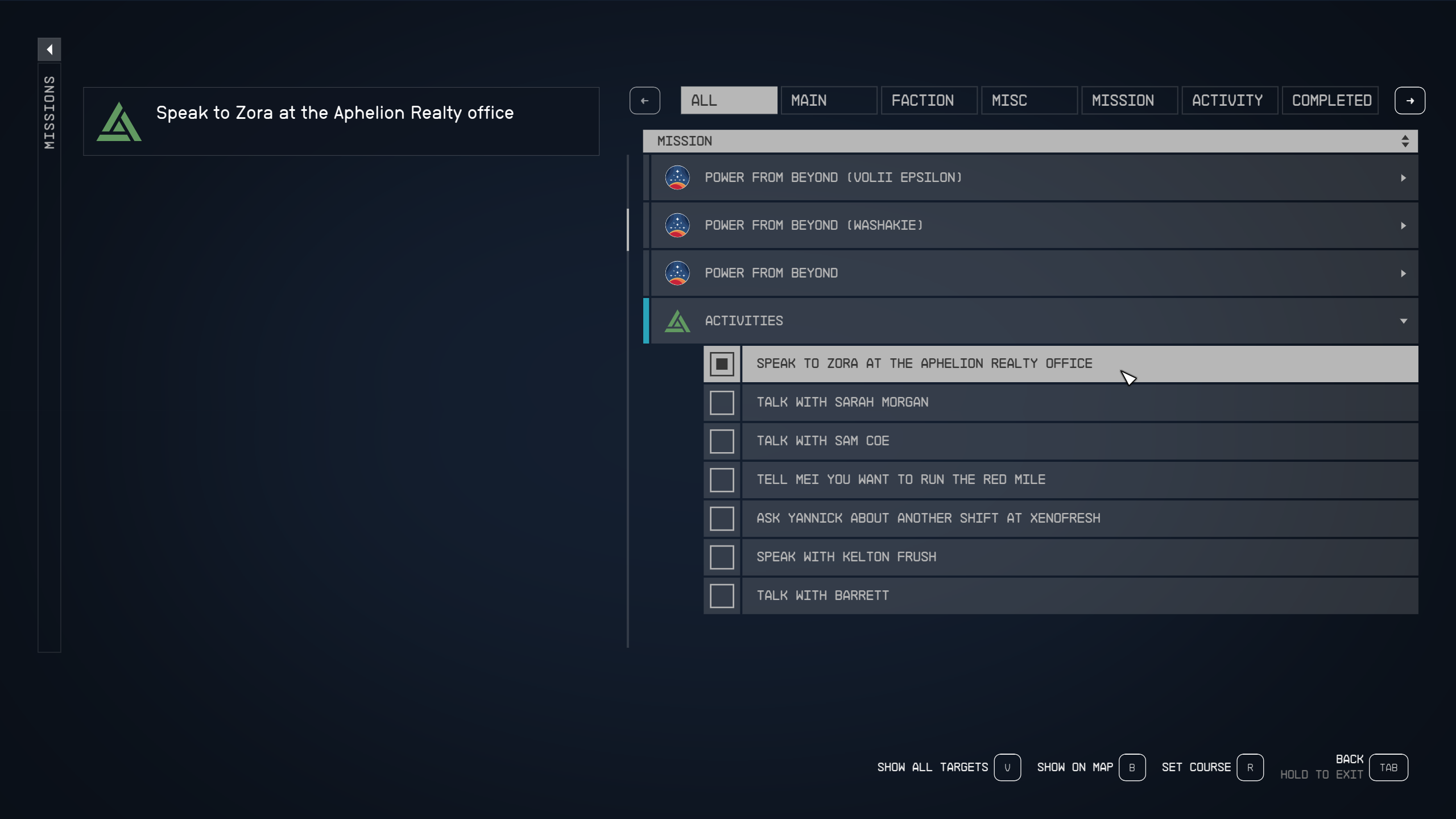
Task: Select Talk With Sarah Morgan row text
Action: coord(842,403)
